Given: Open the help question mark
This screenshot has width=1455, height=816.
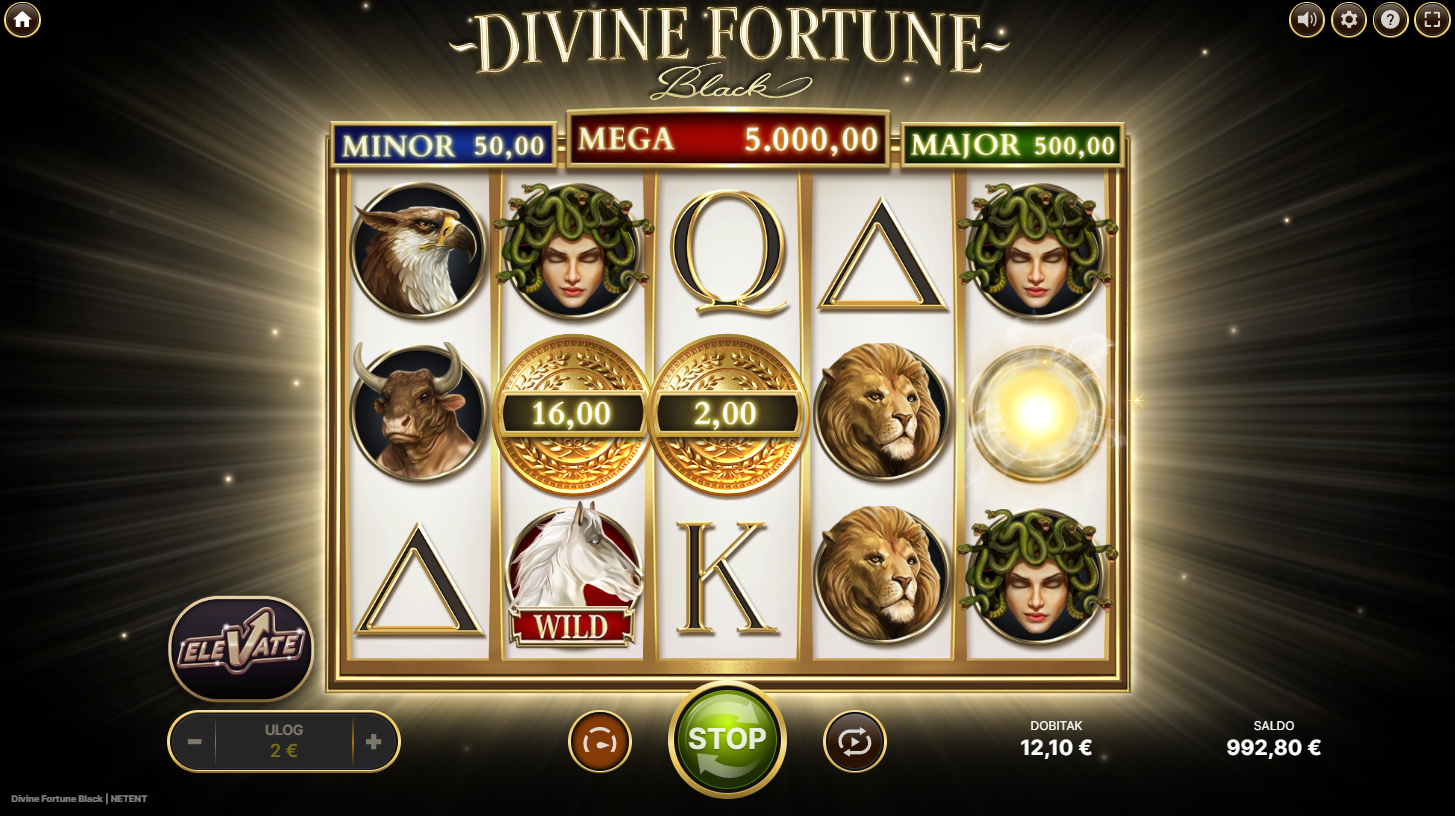Looking at the screenshot, I should (x=1390, y=19).
